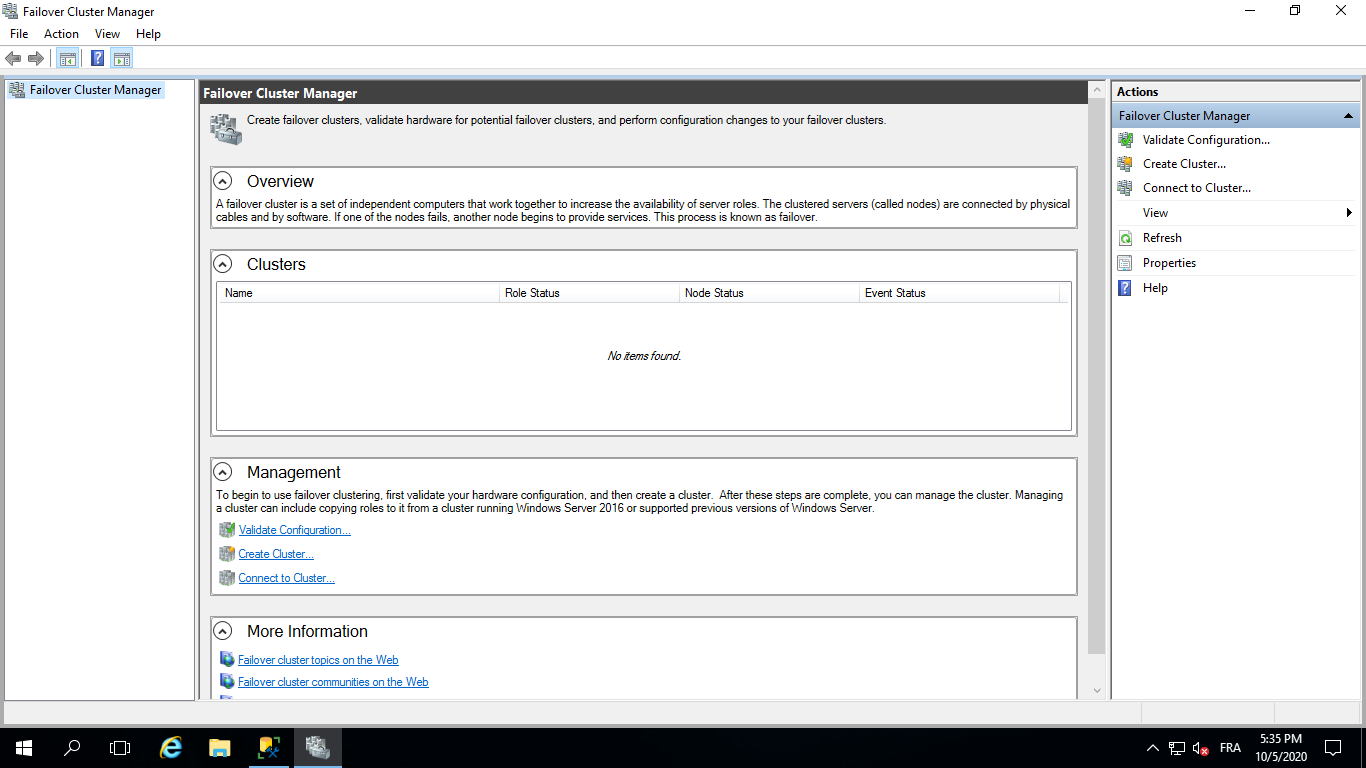Open the Help menu in menu bar
This screenshot has width=1366, height=768.
coord(148,34)
